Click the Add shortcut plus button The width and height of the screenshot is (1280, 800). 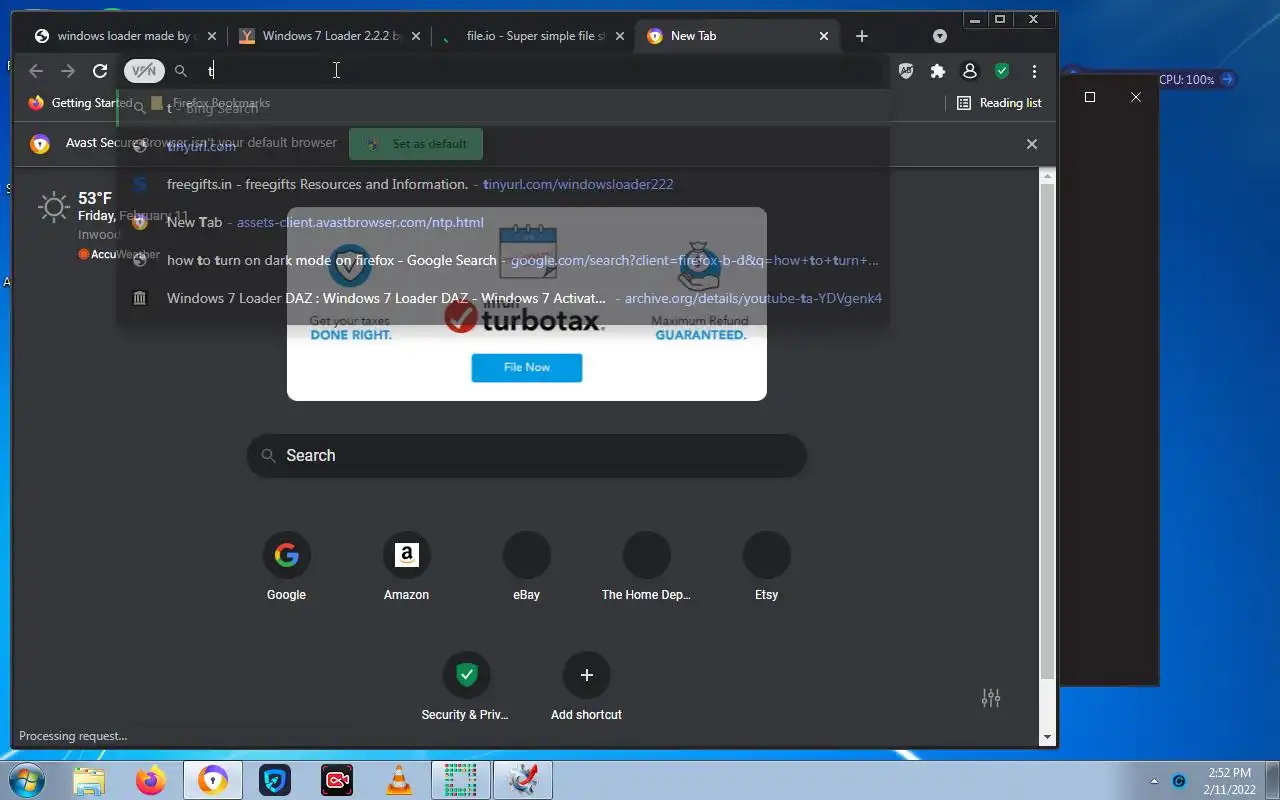[x=587, y=675]
